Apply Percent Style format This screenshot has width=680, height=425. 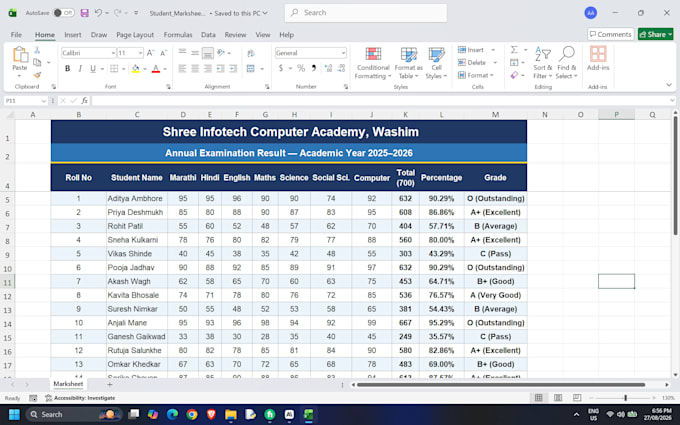(x=301, y=68)
